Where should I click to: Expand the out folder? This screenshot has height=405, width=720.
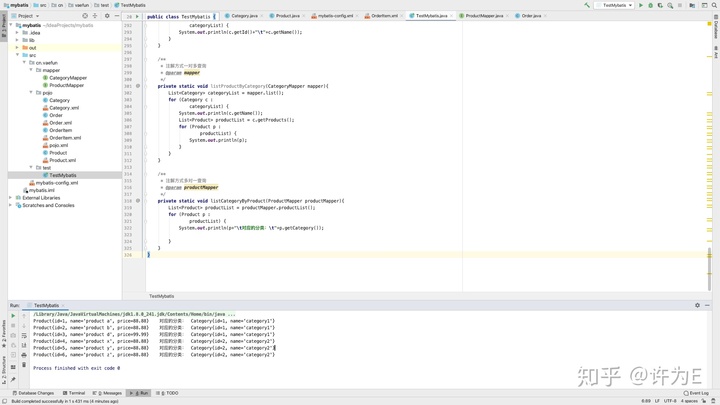pos(17,47)
